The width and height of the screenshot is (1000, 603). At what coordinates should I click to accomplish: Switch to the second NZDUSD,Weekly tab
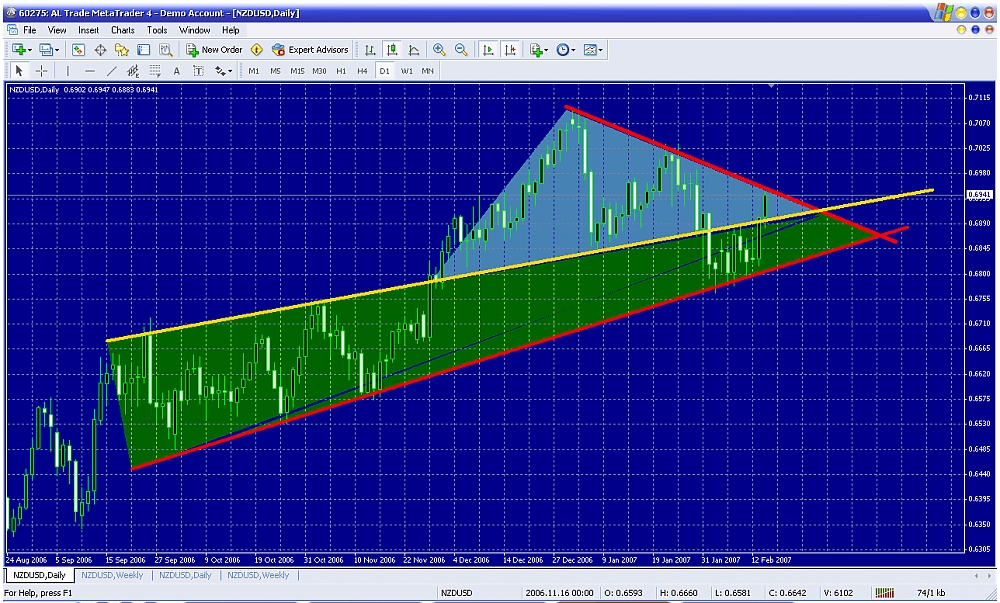(x=258, y=575)
